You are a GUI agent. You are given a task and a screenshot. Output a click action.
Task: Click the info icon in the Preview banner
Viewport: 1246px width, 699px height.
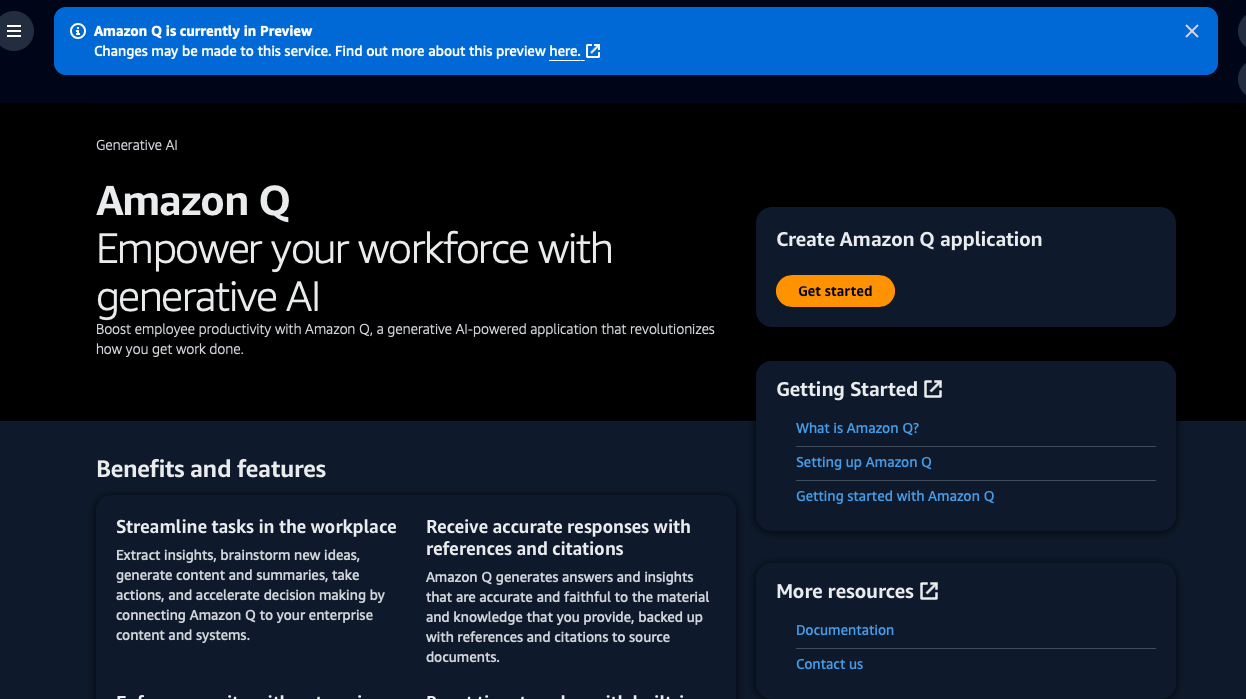pyautogui.click(x=78, y=31)
